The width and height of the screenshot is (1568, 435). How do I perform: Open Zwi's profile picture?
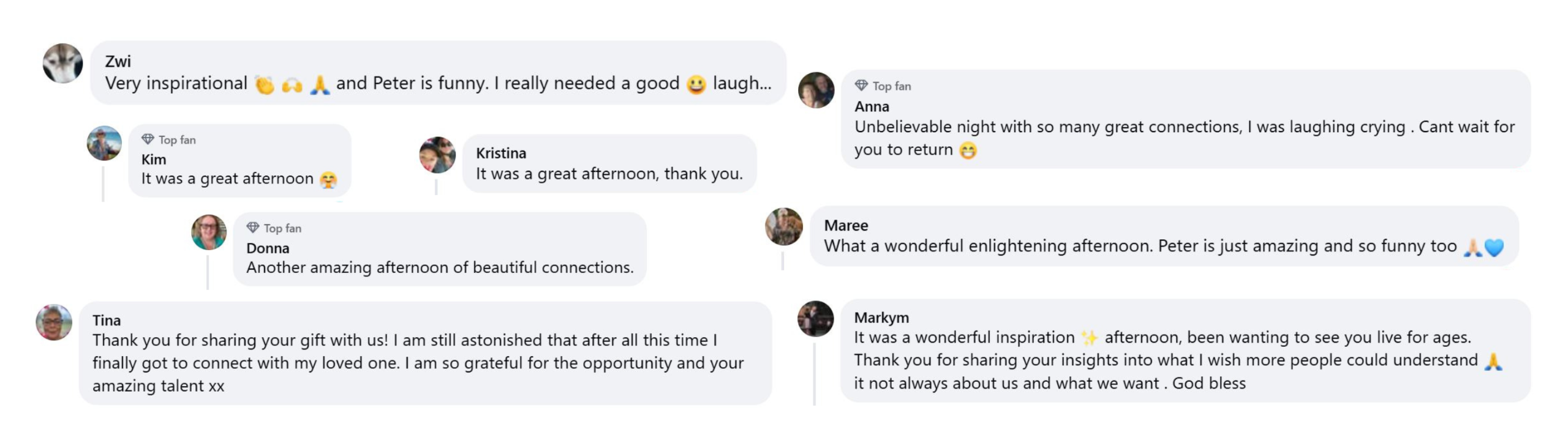point(62,63)
